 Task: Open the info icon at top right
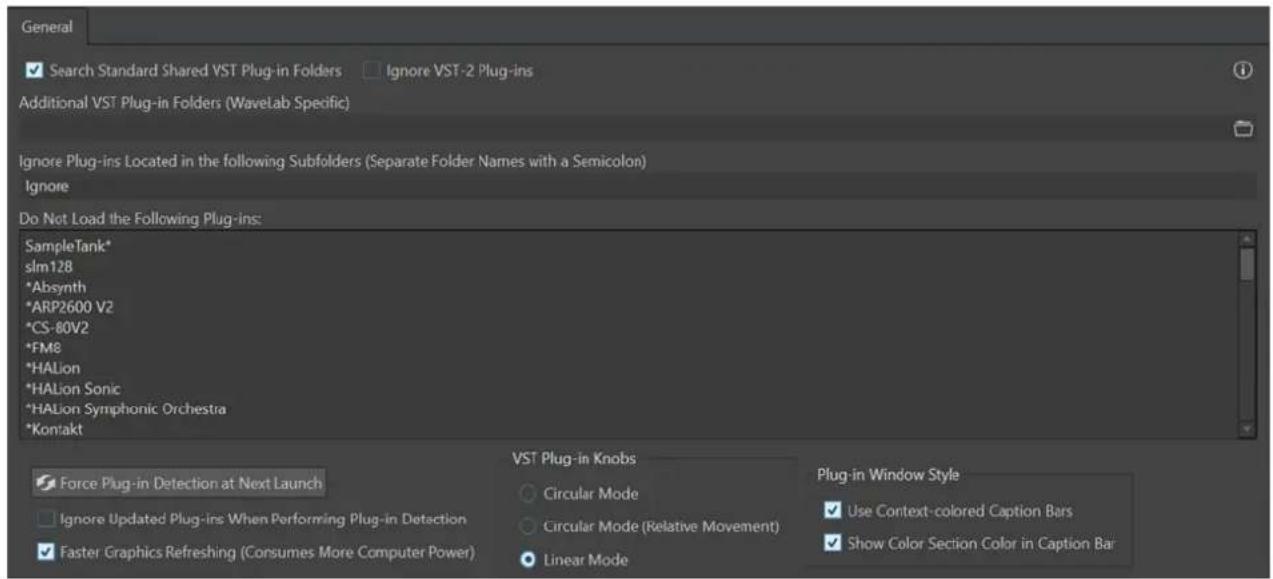click(x=1245, y=71)
